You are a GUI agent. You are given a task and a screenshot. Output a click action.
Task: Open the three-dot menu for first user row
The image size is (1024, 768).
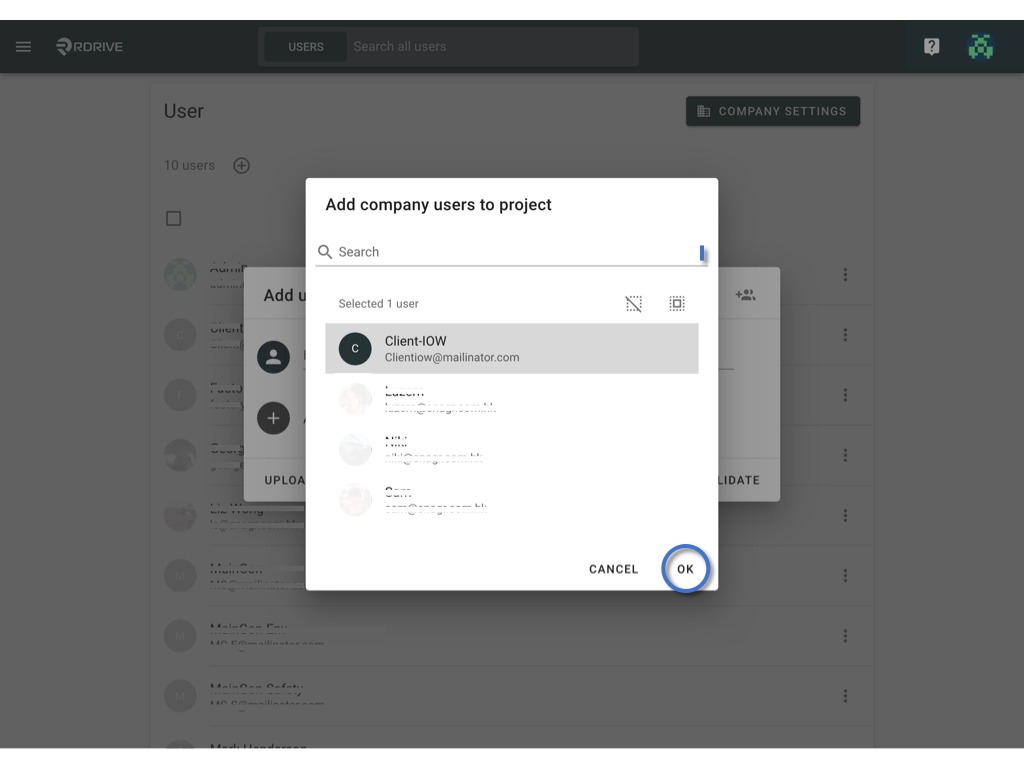(x=845, y=275)
